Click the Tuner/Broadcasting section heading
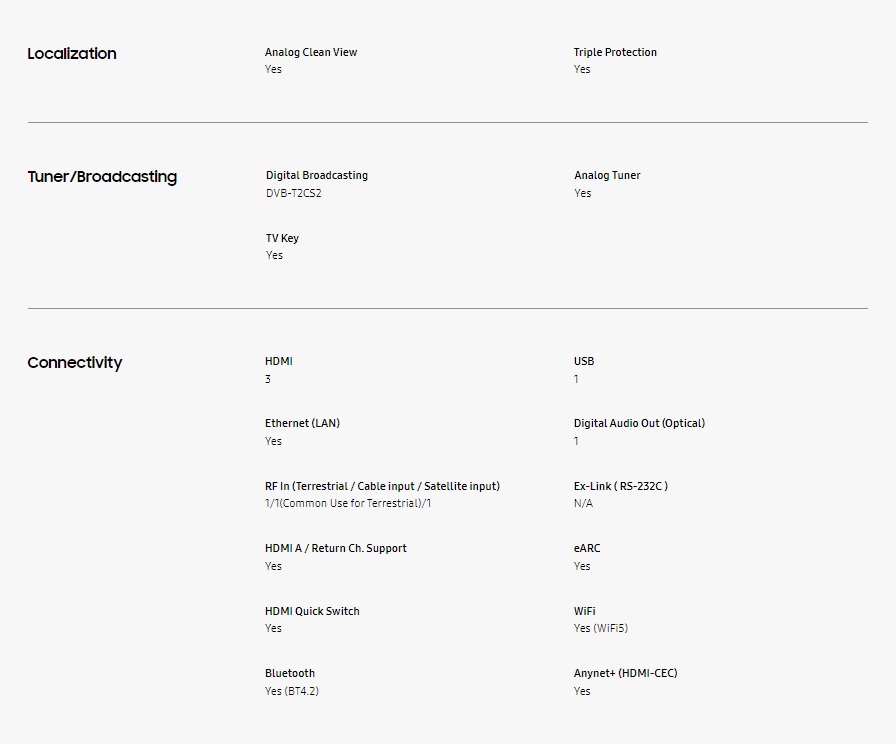This screenshot has height=744, width=896. click(102, 177)
